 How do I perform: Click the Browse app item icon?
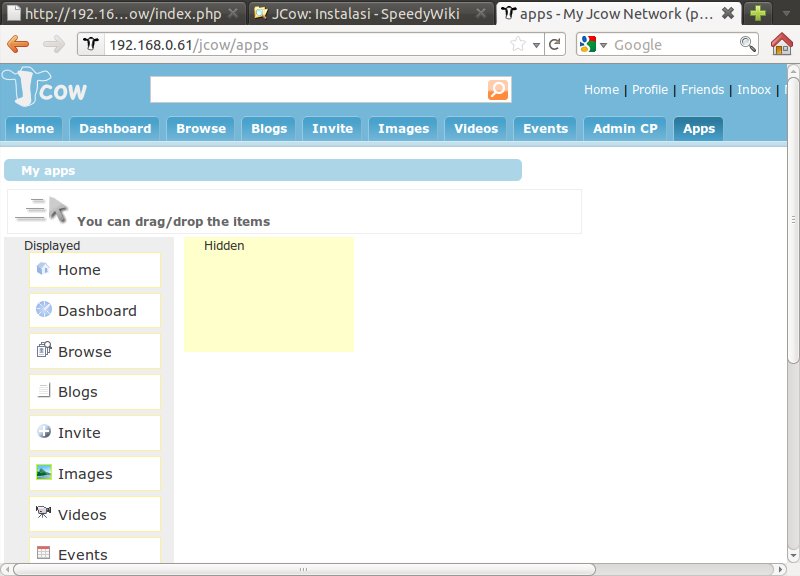[x=44, y=349]
